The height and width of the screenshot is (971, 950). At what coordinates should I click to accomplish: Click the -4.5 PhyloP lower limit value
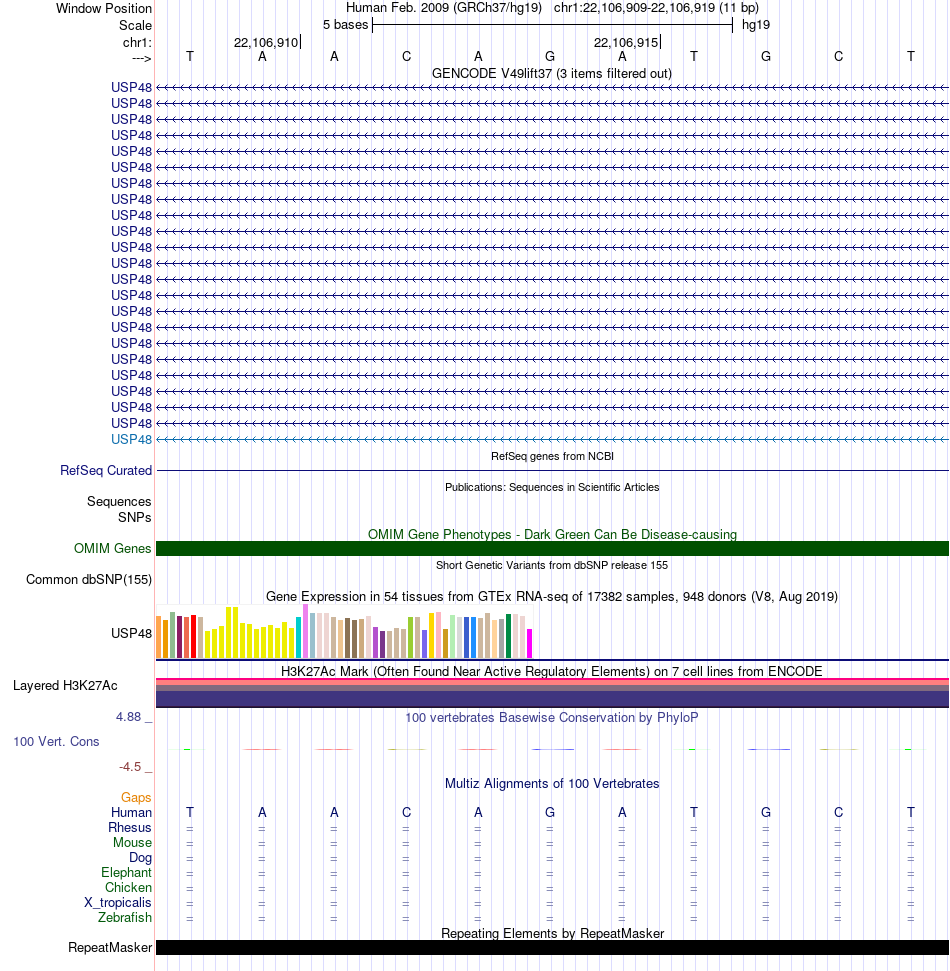(x=130, y=767)
